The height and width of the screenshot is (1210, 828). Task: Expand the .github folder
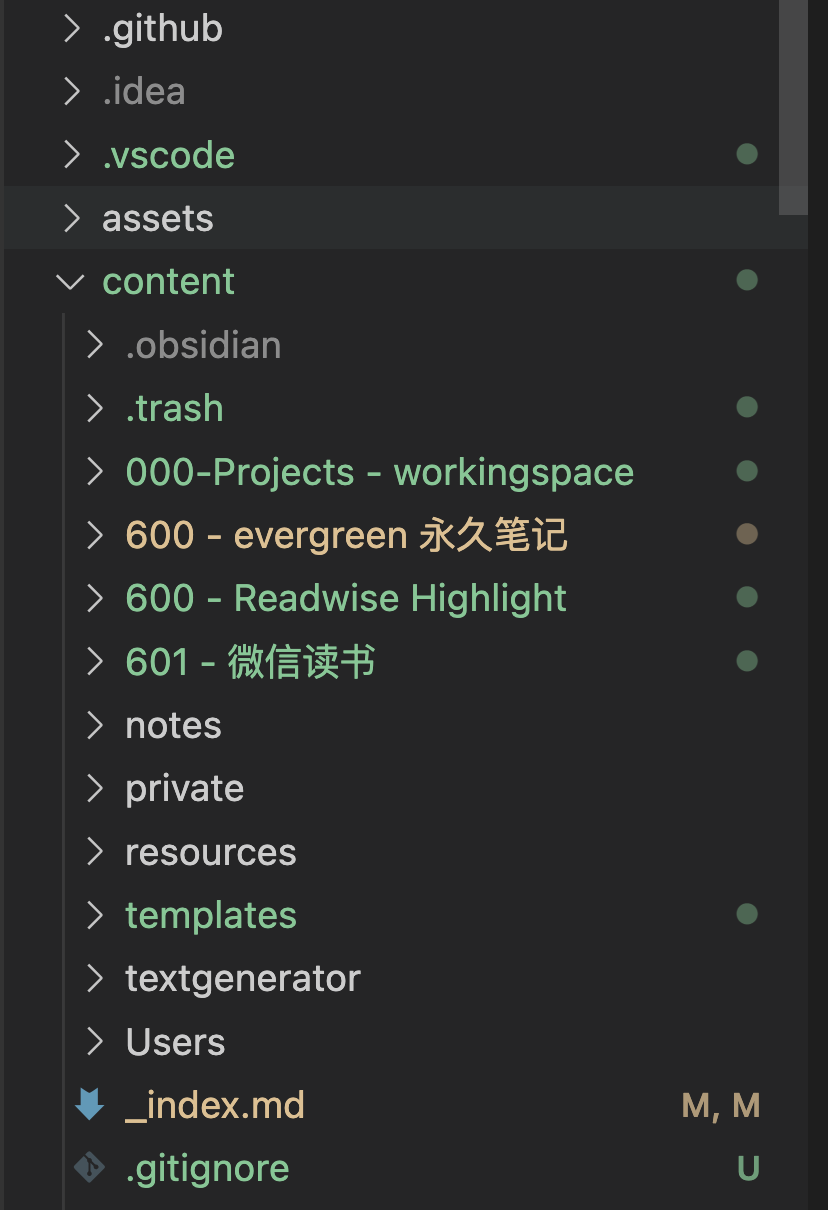click(x=72, y=28)
